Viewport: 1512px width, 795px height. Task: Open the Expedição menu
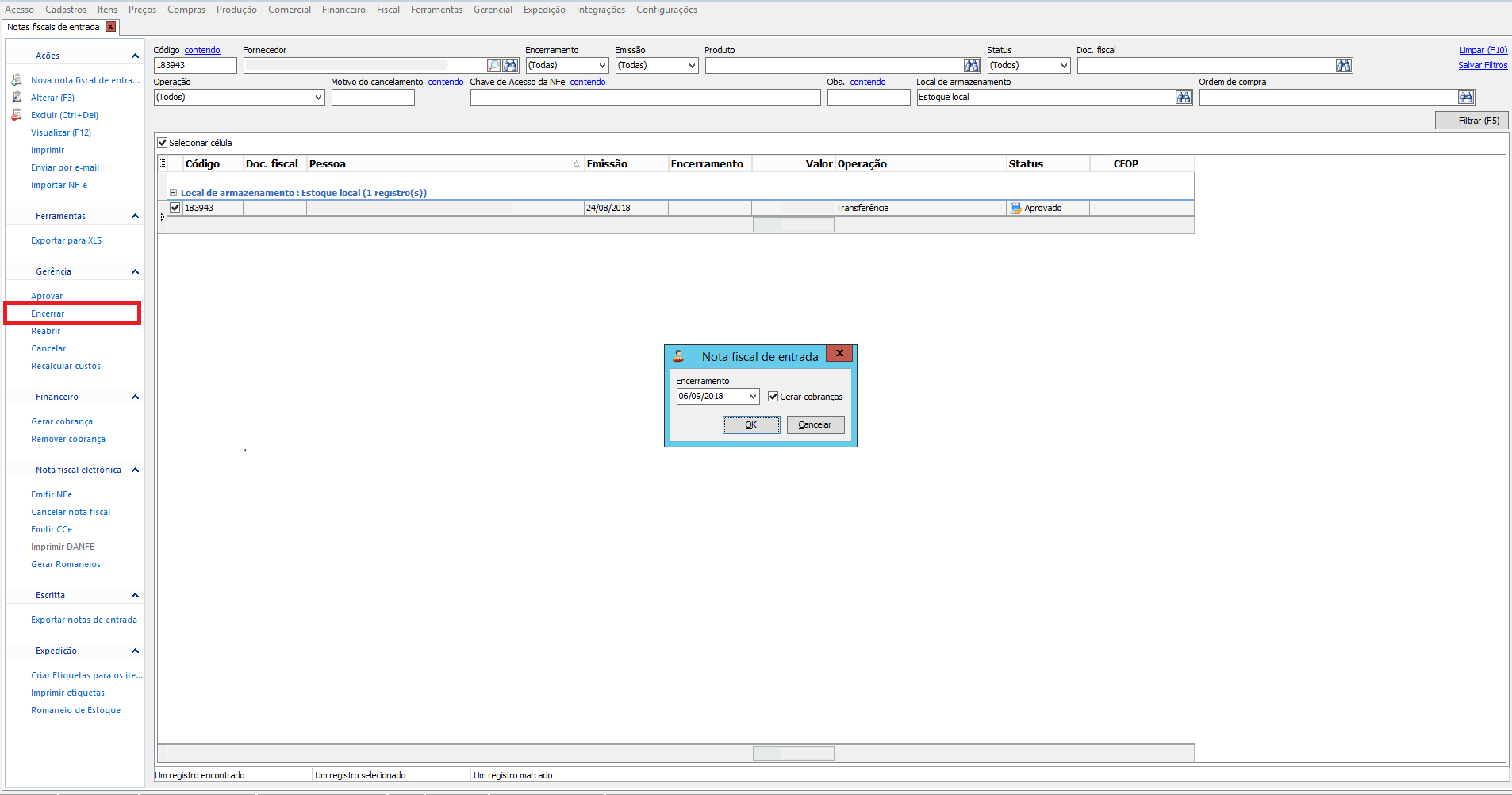pyautogui.click(x=544, y=10)
